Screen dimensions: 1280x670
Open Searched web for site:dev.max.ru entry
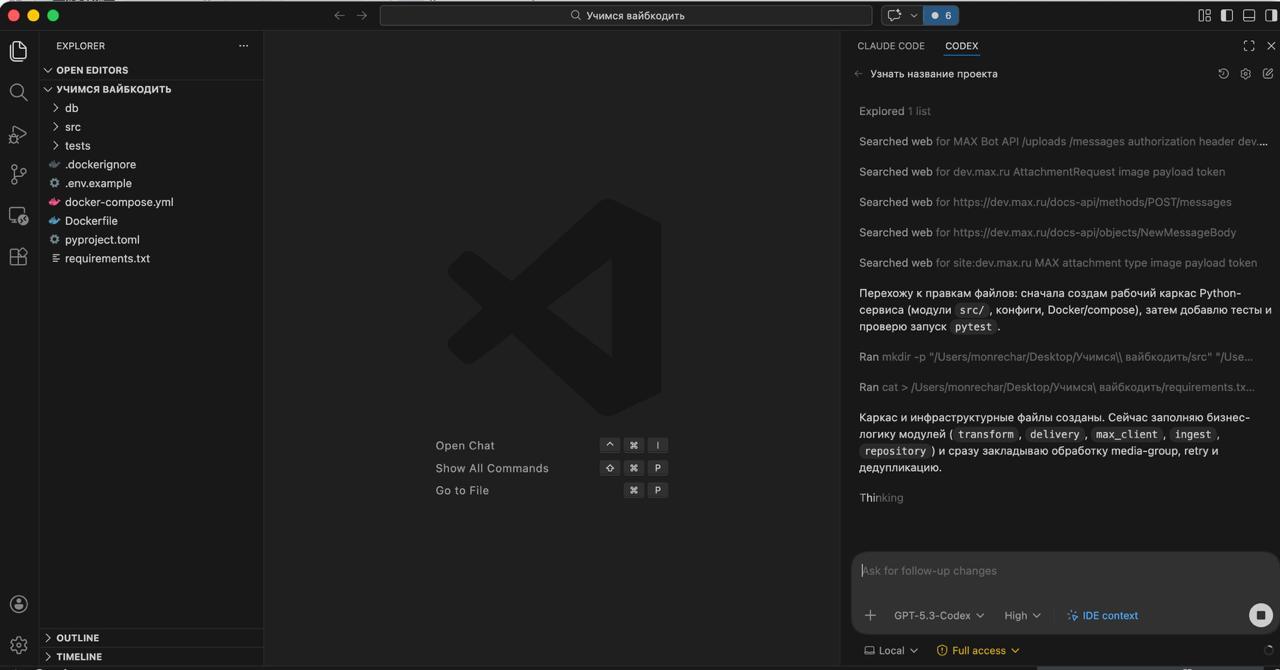click(1058, 263)
